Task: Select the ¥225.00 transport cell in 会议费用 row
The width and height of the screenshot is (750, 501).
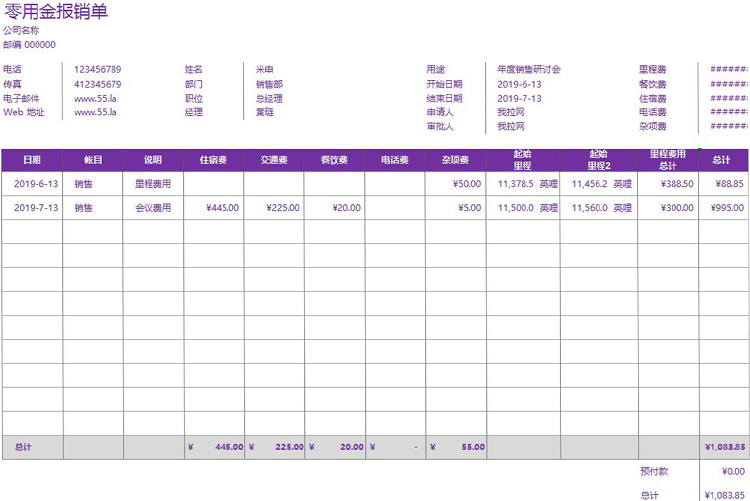Action: tap(274, 208)
